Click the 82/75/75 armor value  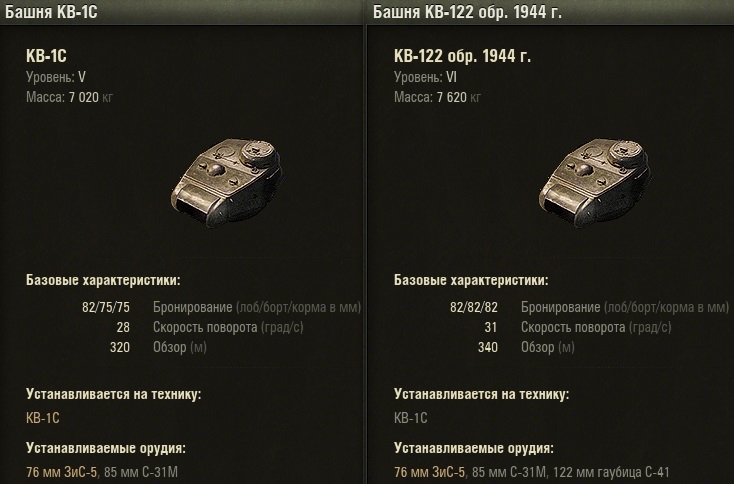point(106,307)
